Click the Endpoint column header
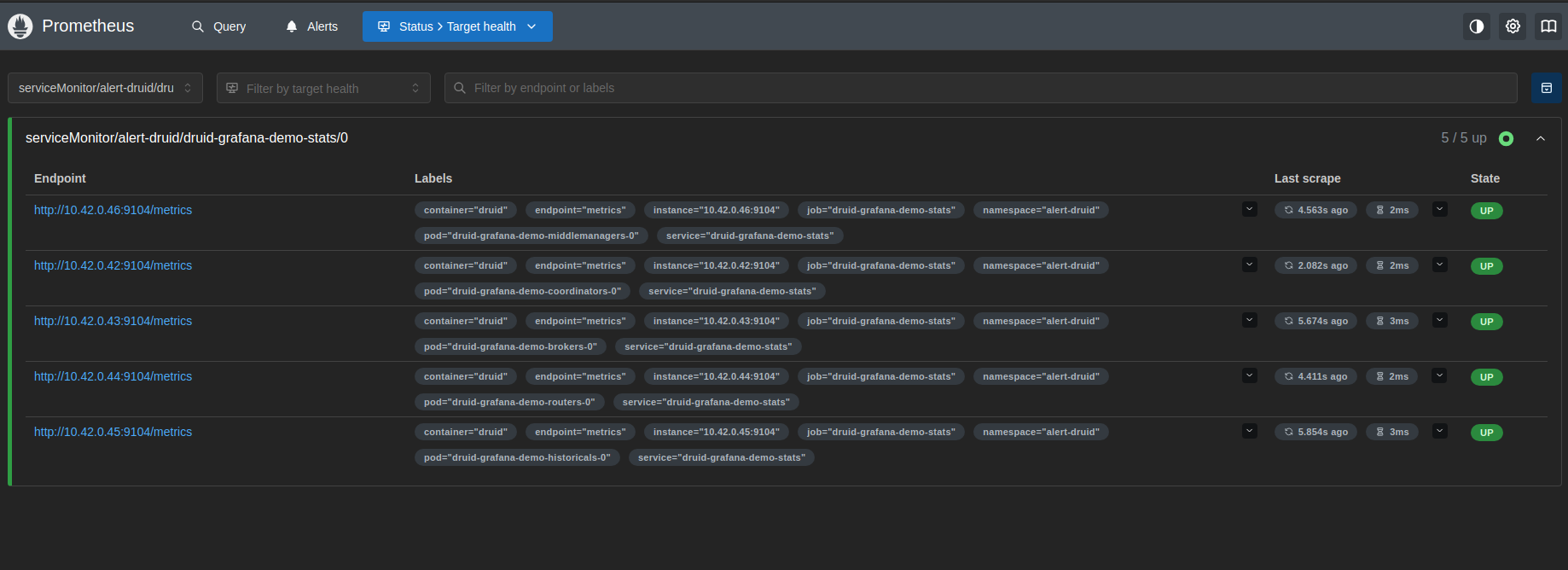Image resolution: width=1568 pixels, height=570 pixels. (x=60, y=178)
